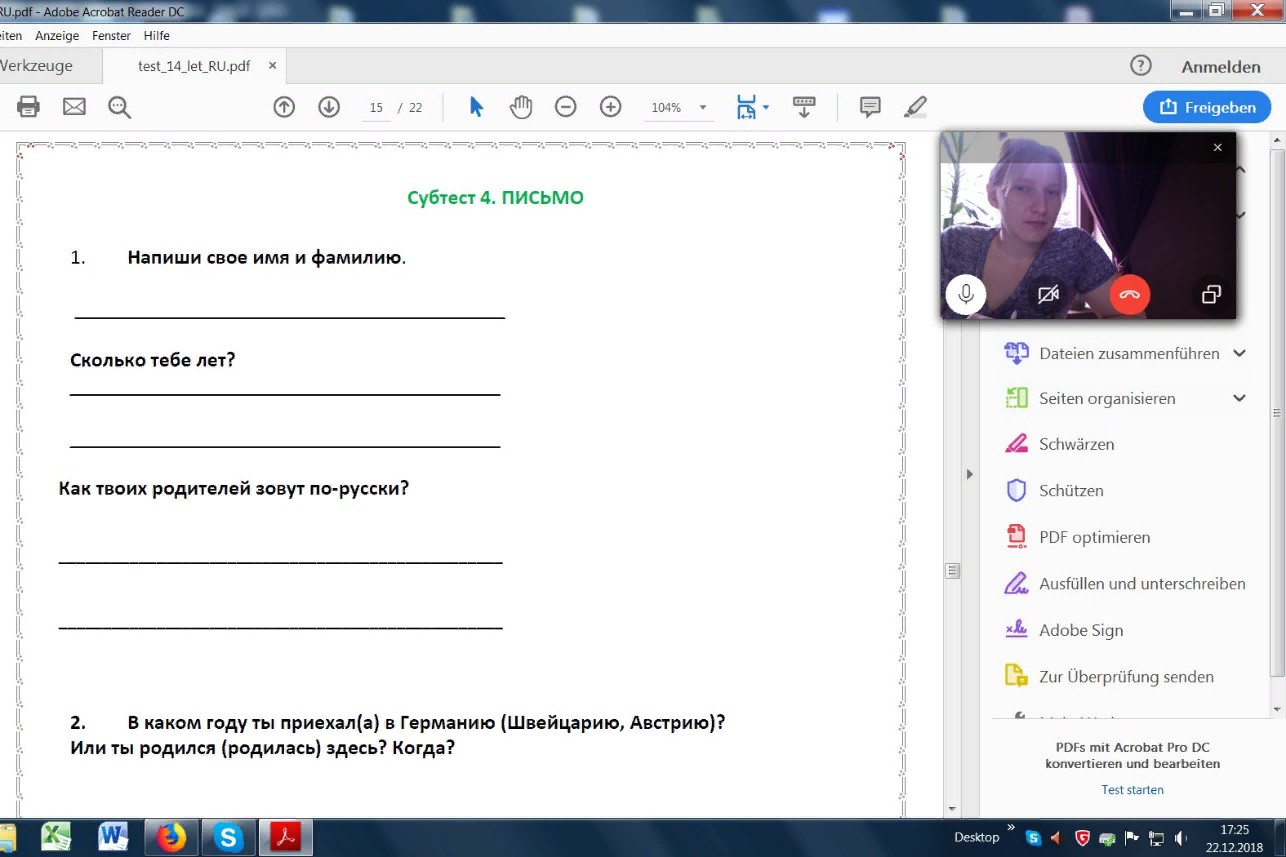Go to next page with down arrow

[329, 107]
